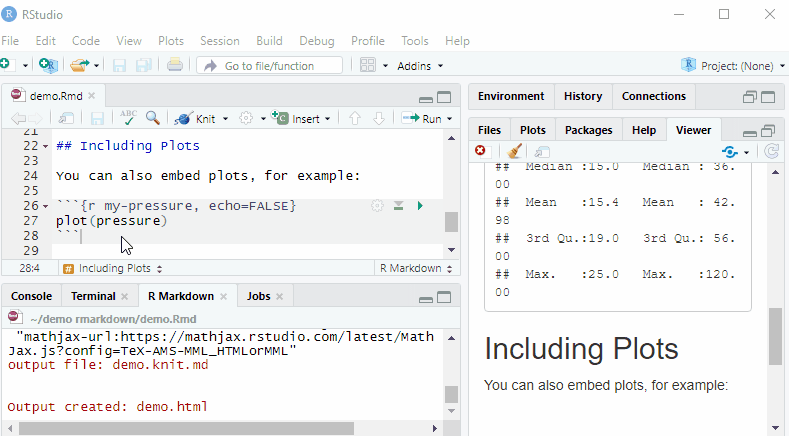
Task: Print the current file icon
Action: (175, 65)
